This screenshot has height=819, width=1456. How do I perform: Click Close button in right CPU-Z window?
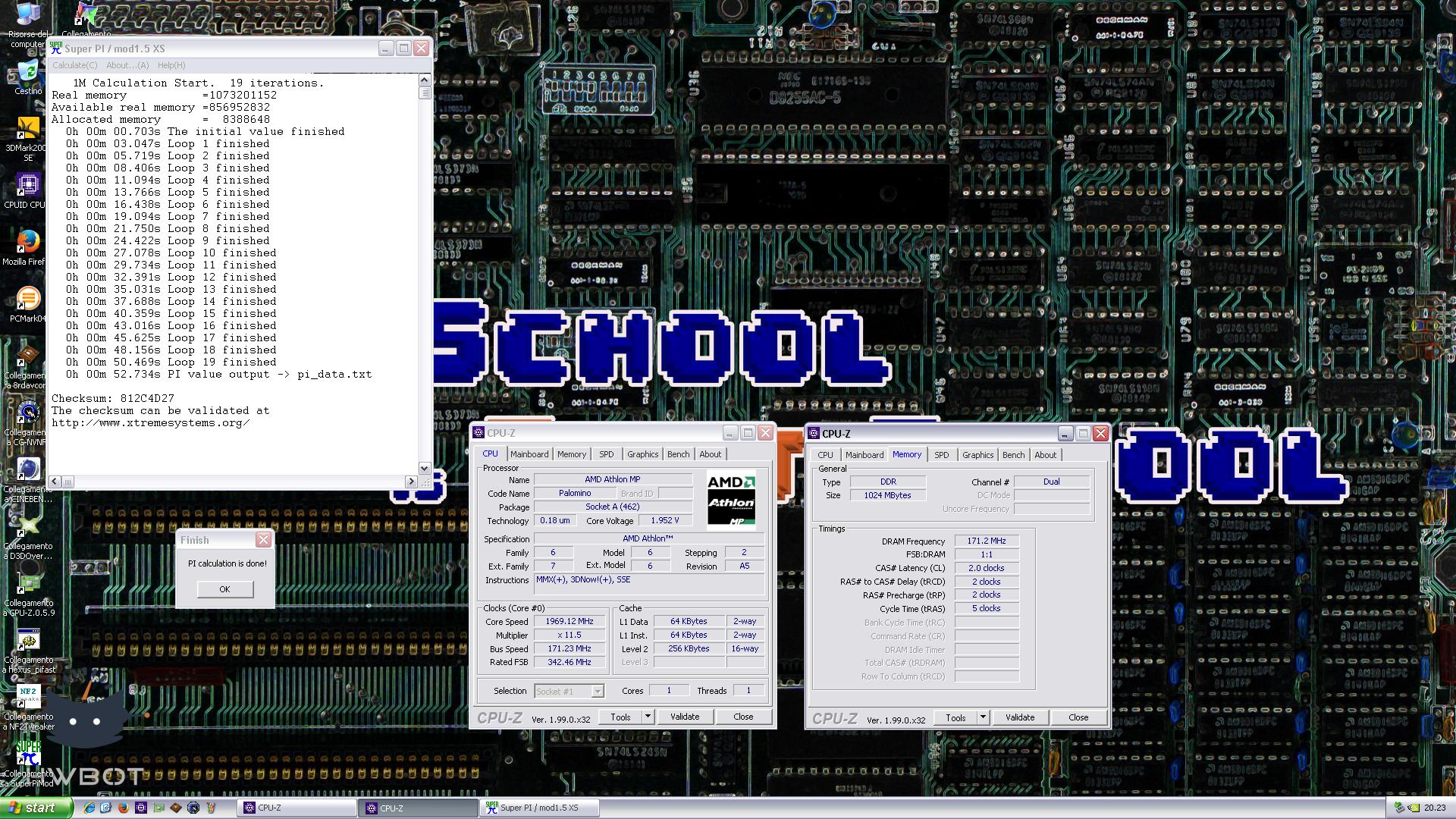pyautogui.click(x=1078, y=717)
